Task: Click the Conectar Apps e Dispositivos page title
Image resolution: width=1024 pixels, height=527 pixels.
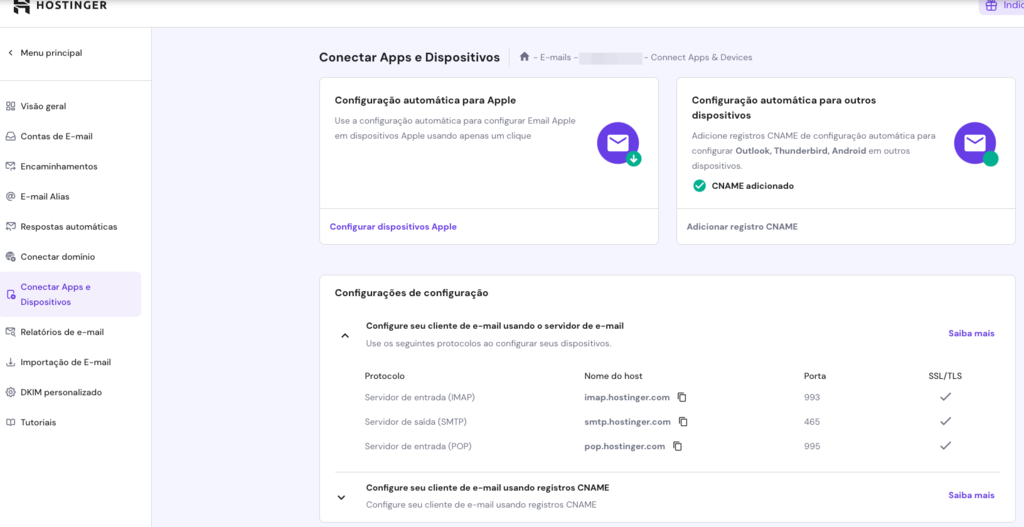Action: coord(409,57)
